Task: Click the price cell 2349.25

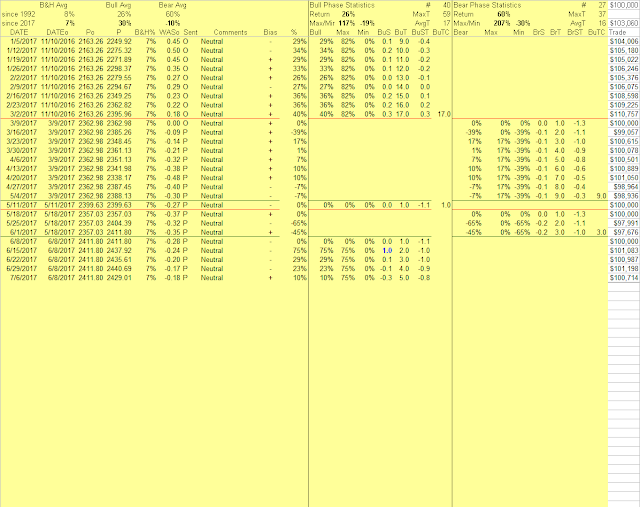Action: coord(119,96)
